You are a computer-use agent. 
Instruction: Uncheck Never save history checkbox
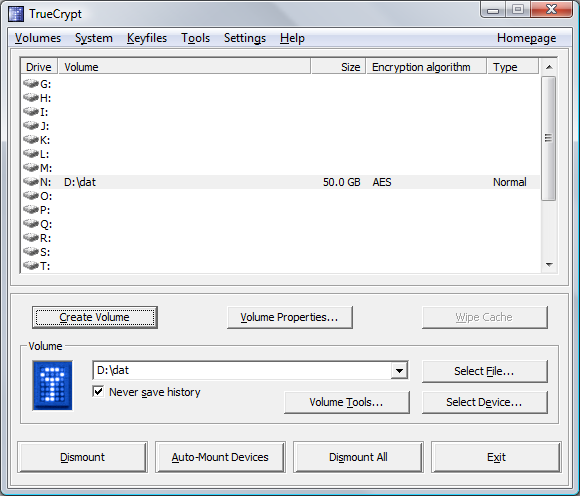98,391
